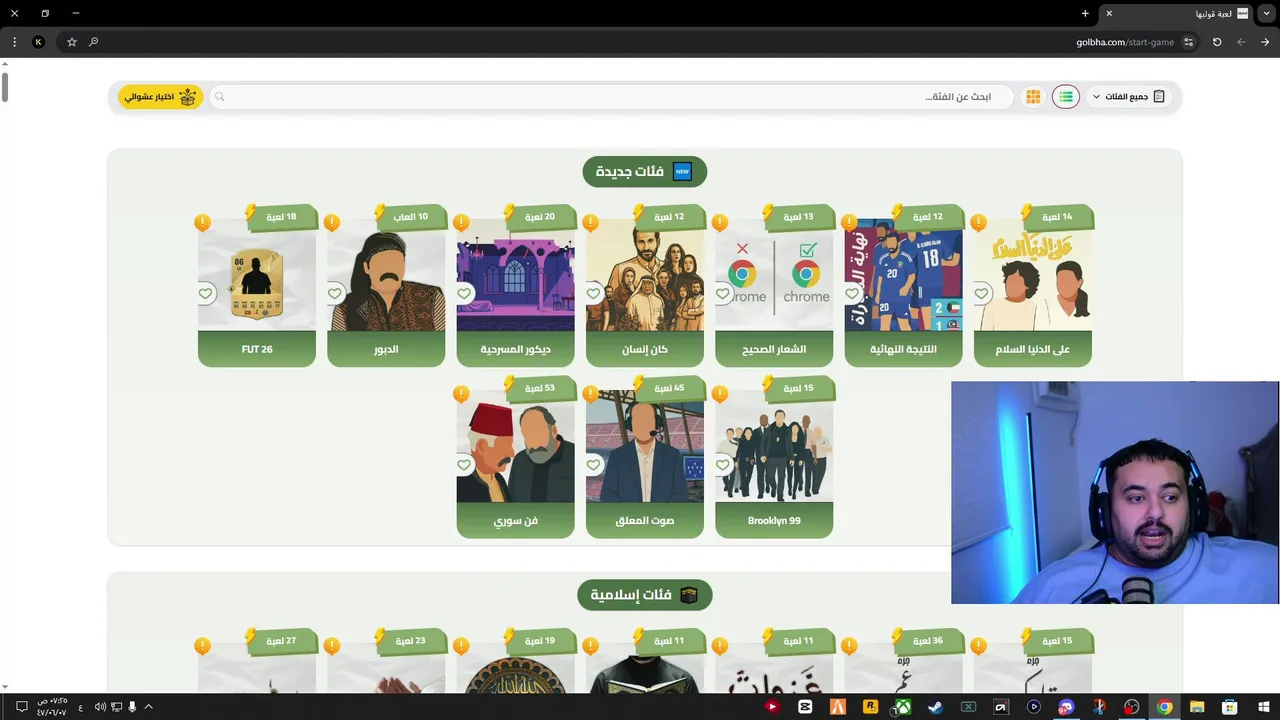Select the كان إنسان category label

click(x=645, y=349)
